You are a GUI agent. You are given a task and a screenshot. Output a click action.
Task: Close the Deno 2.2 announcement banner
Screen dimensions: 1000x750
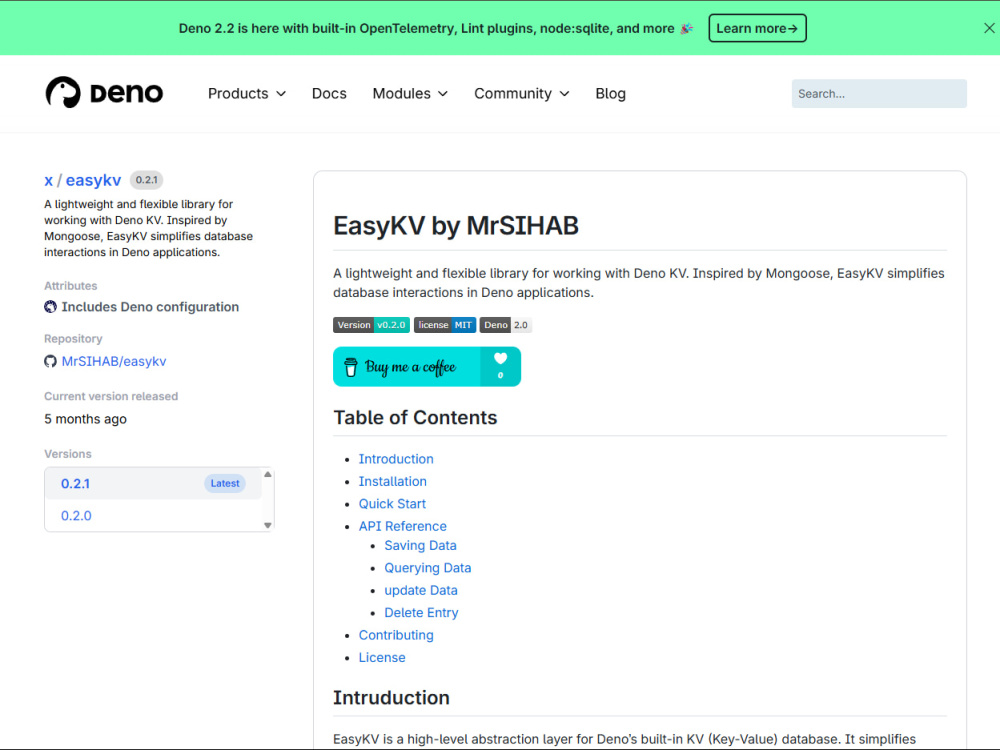pos(989,28)
